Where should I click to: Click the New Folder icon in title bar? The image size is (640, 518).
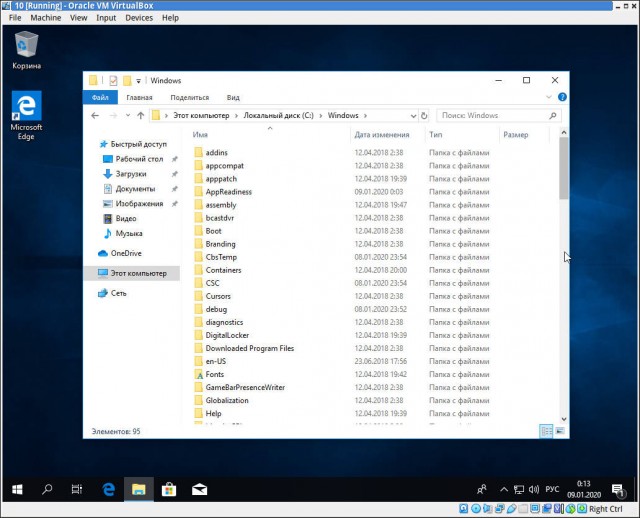pyautogui.click(x=127, y=80)
